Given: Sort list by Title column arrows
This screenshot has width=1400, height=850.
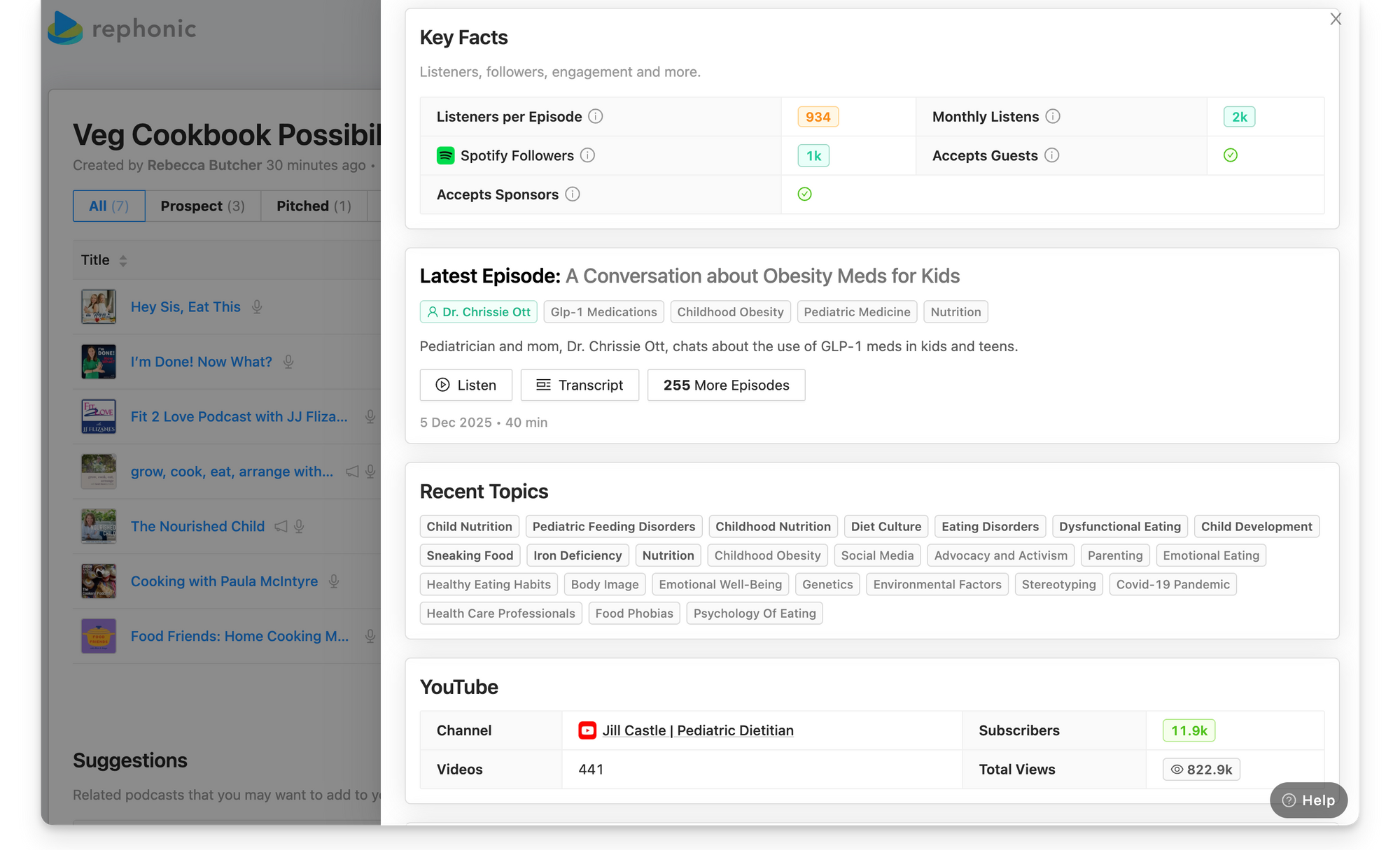Looking at the screenshot, I should pyautogui.click(x=123, y=260).
